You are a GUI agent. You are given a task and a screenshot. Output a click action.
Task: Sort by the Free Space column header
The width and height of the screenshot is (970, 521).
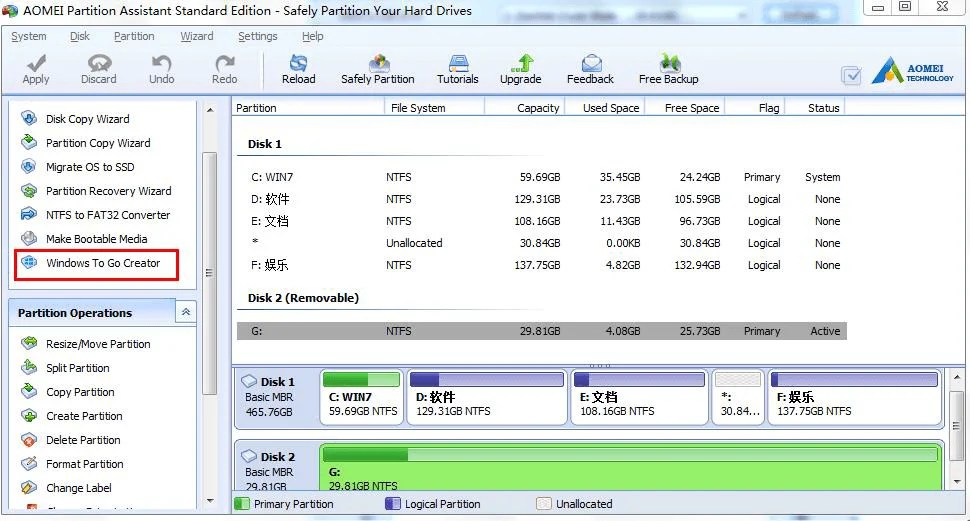[x=685, y=108]
